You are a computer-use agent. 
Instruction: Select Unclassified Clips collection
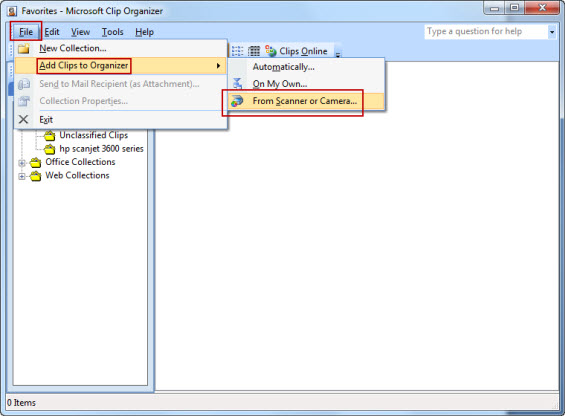coord(94,135)
